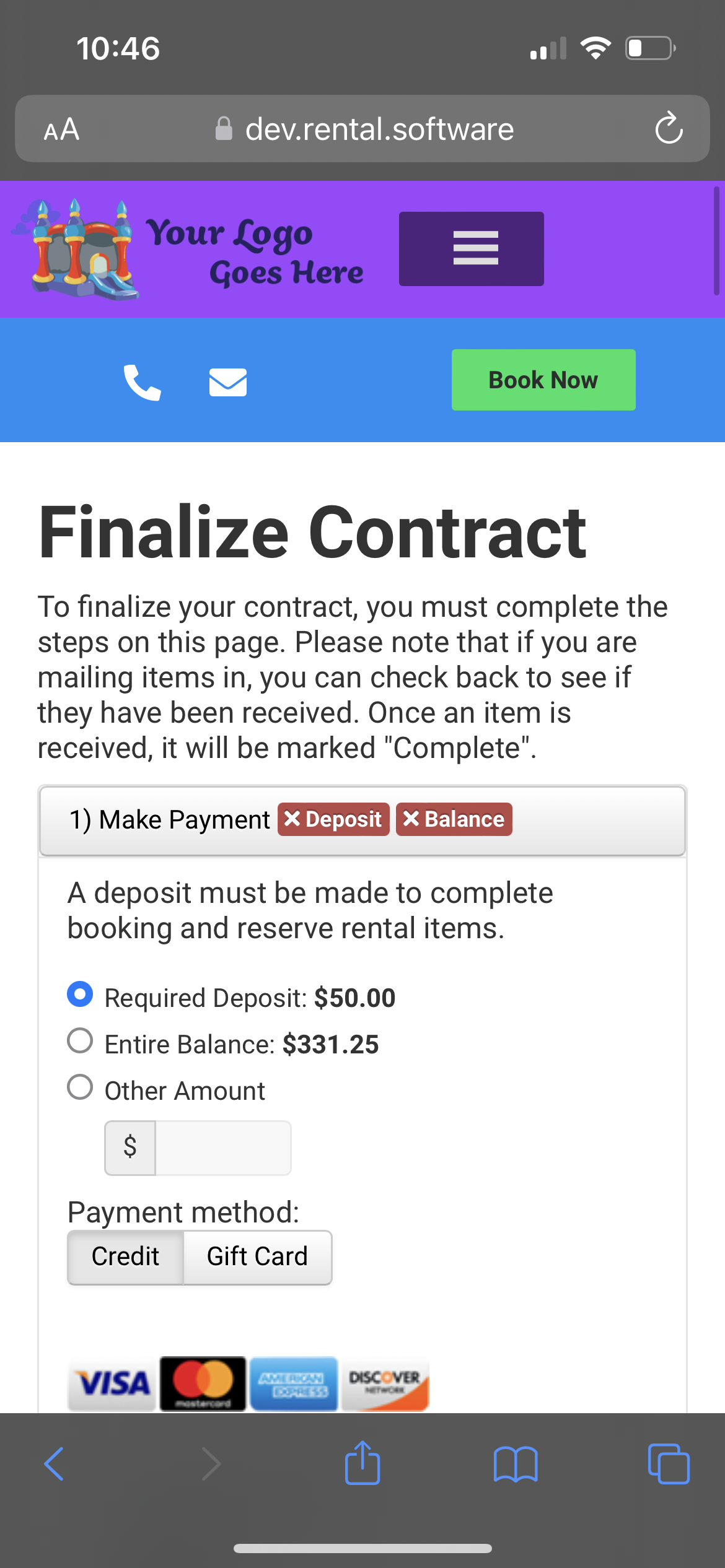Select the Required Deposit $50.00 option
The width and height of the screenshot is (725, 1568).
pyautogui.click(x=81, y=994)
